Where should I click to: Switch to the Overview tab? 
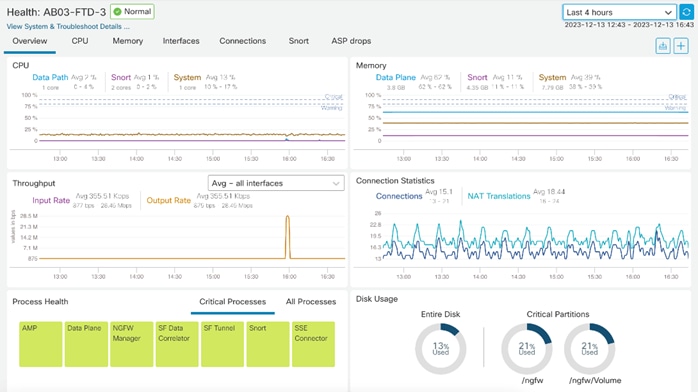tap(29, 41)
